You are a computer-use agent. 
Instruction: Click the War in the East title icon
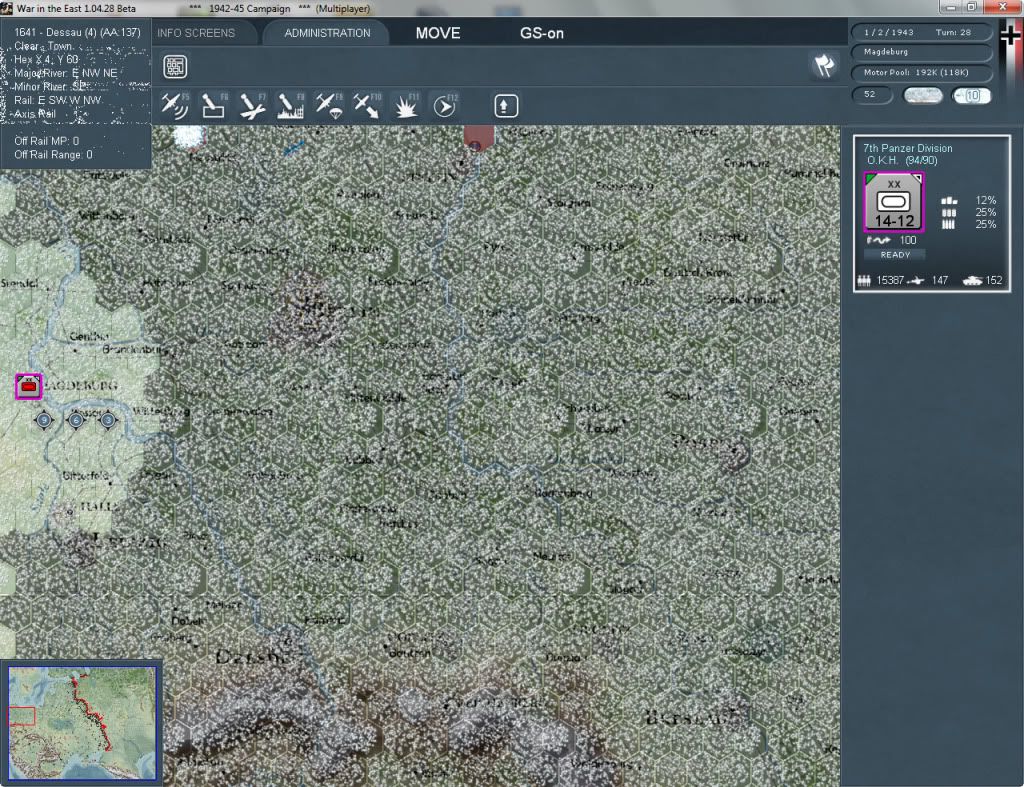coord(7,8)
